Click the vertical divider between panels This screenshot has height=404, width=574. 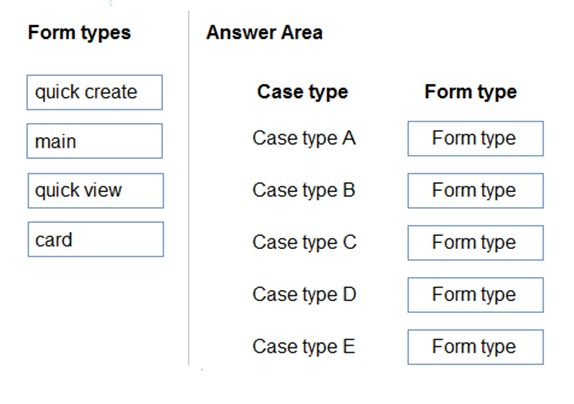[189, 187]
